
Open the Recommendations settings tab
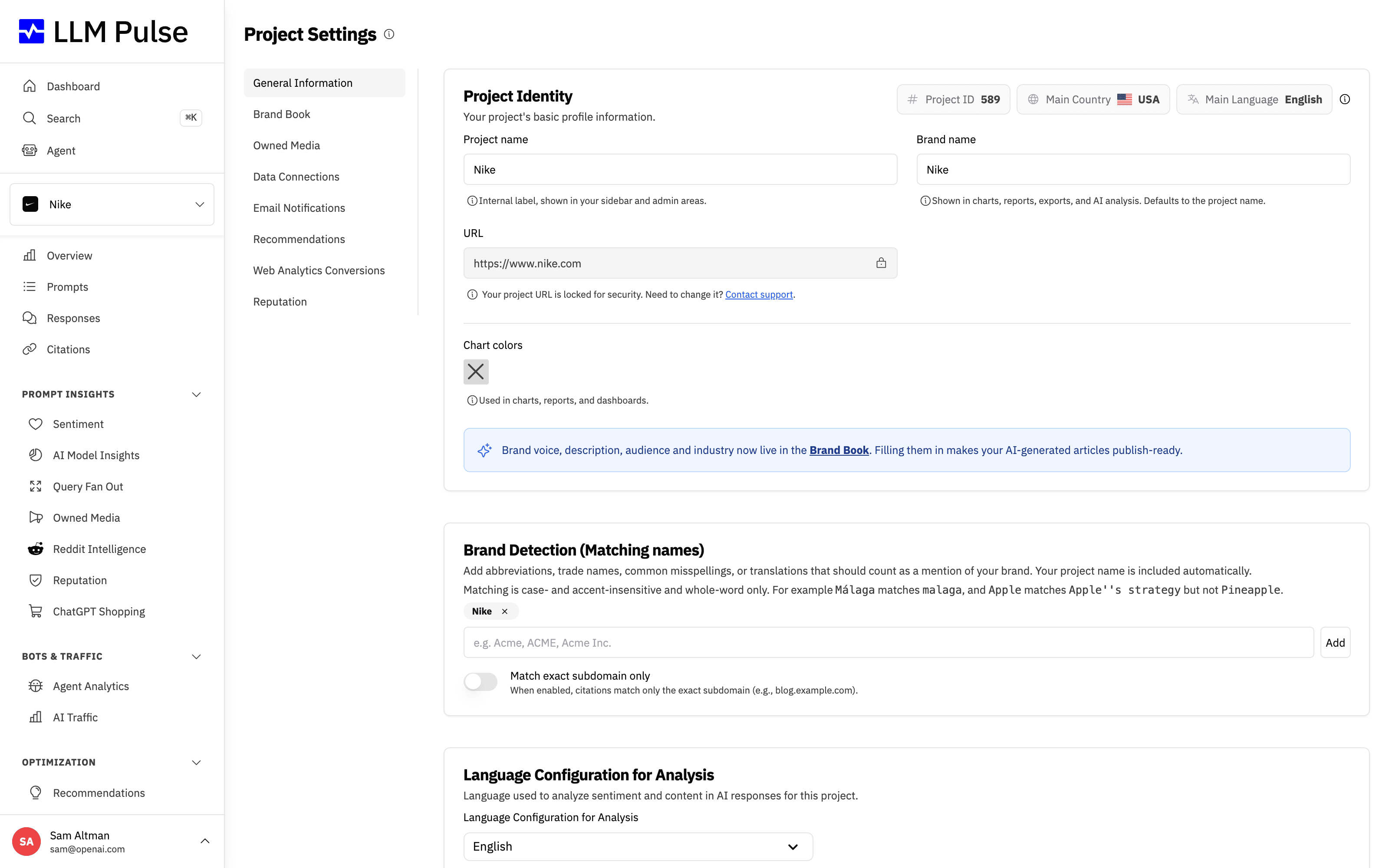tap(324, 239)
